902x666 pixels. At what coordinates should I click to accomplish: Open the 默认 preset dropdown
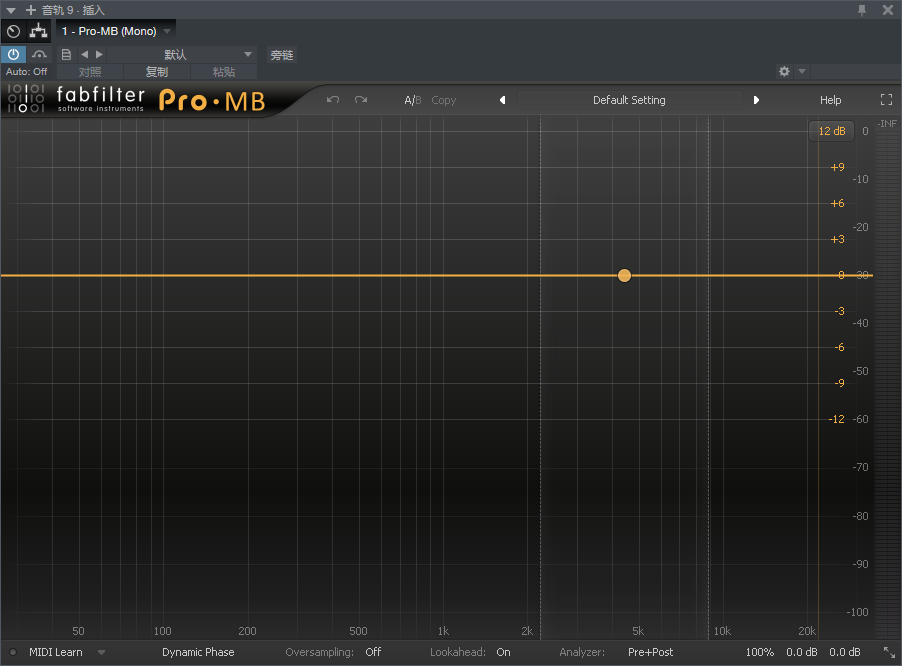point(181,55)
